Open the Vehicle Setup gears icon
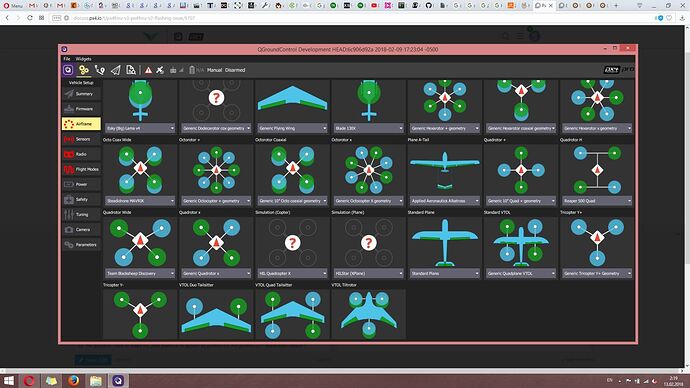The width and height of the screenshot is (690, 388). coord(84,70)
